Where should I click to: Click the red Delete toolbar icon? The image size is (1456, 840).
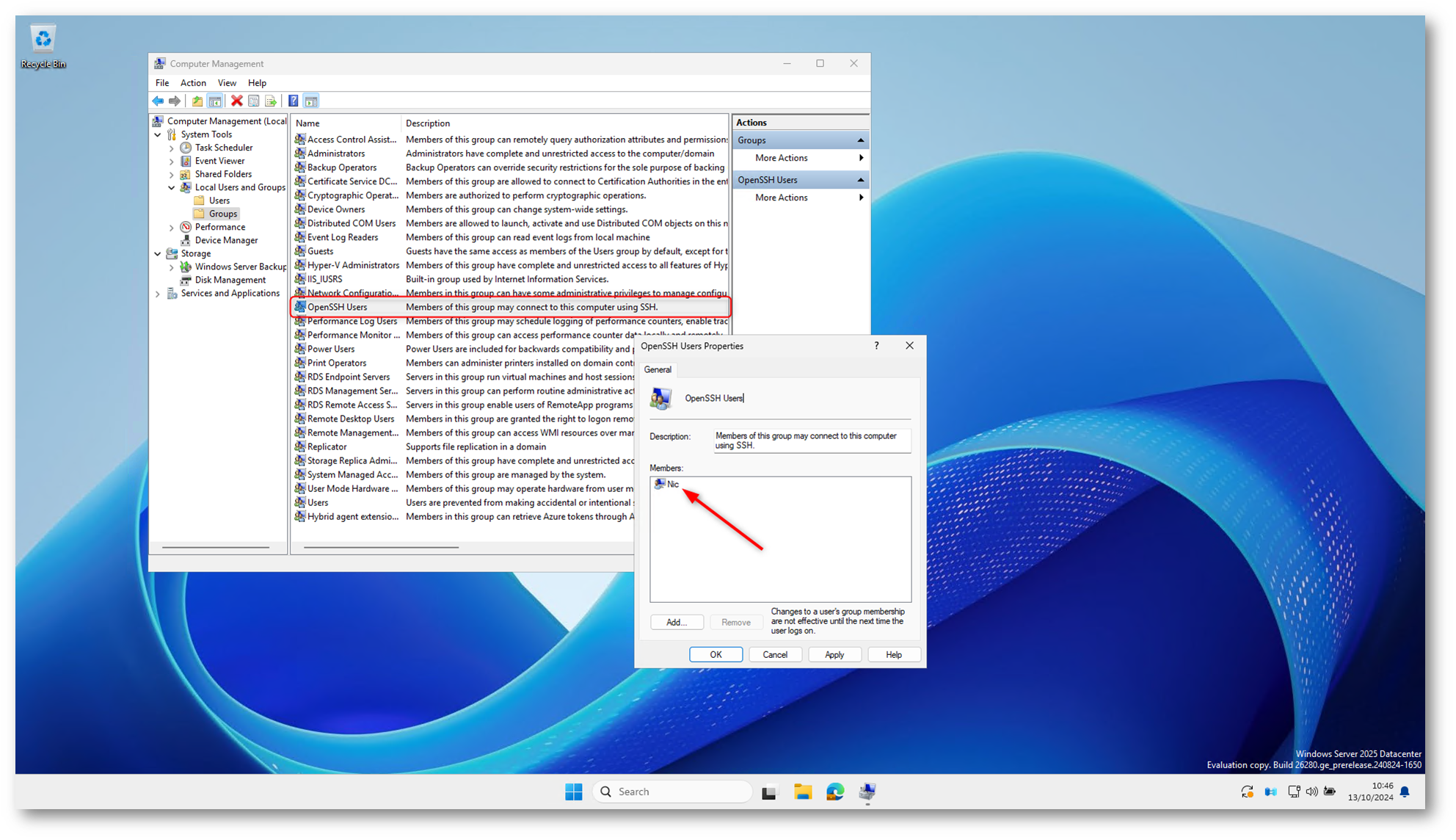coord(236,101)
